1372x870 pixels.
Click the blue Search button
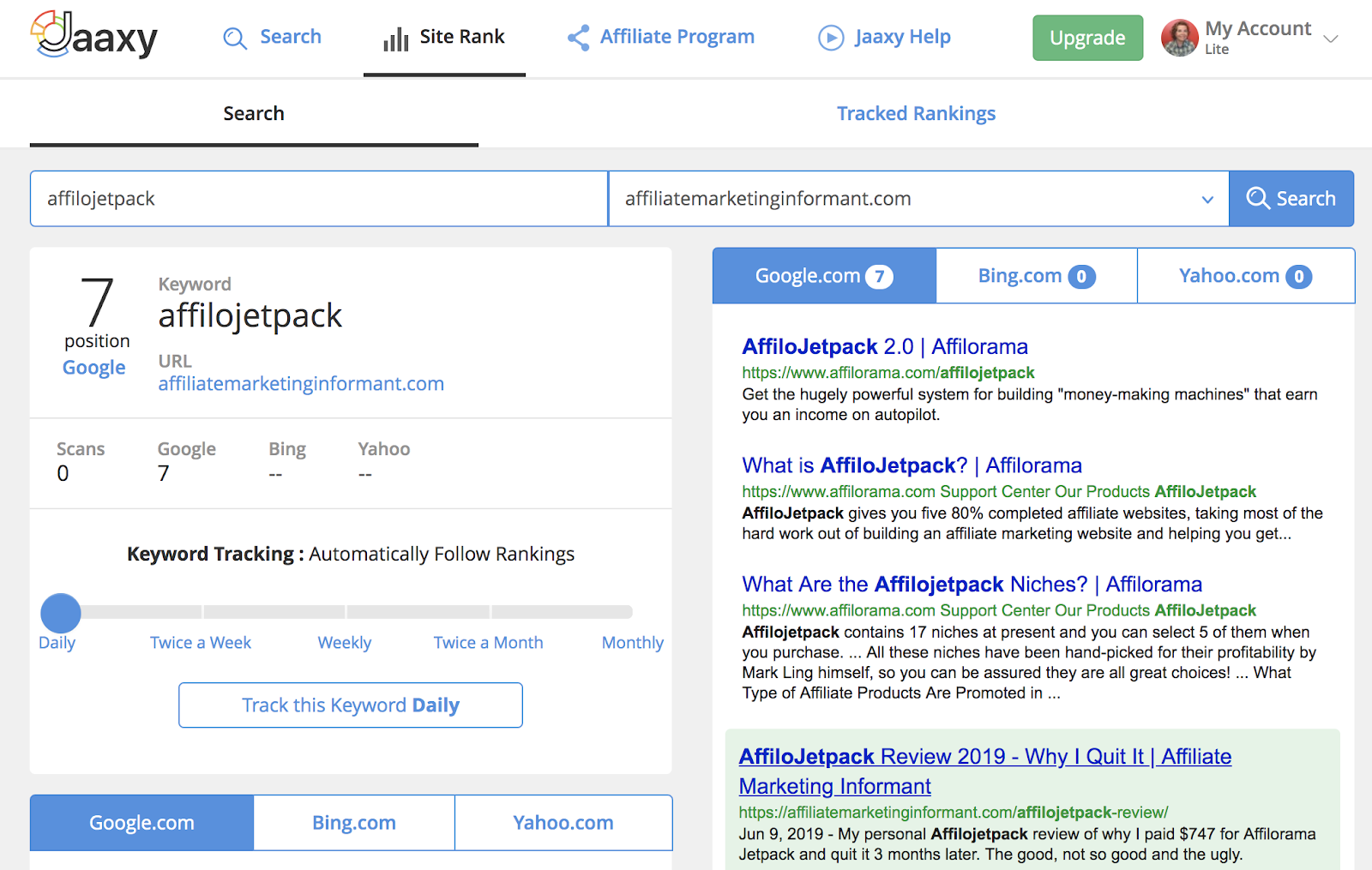point(1291,199)
